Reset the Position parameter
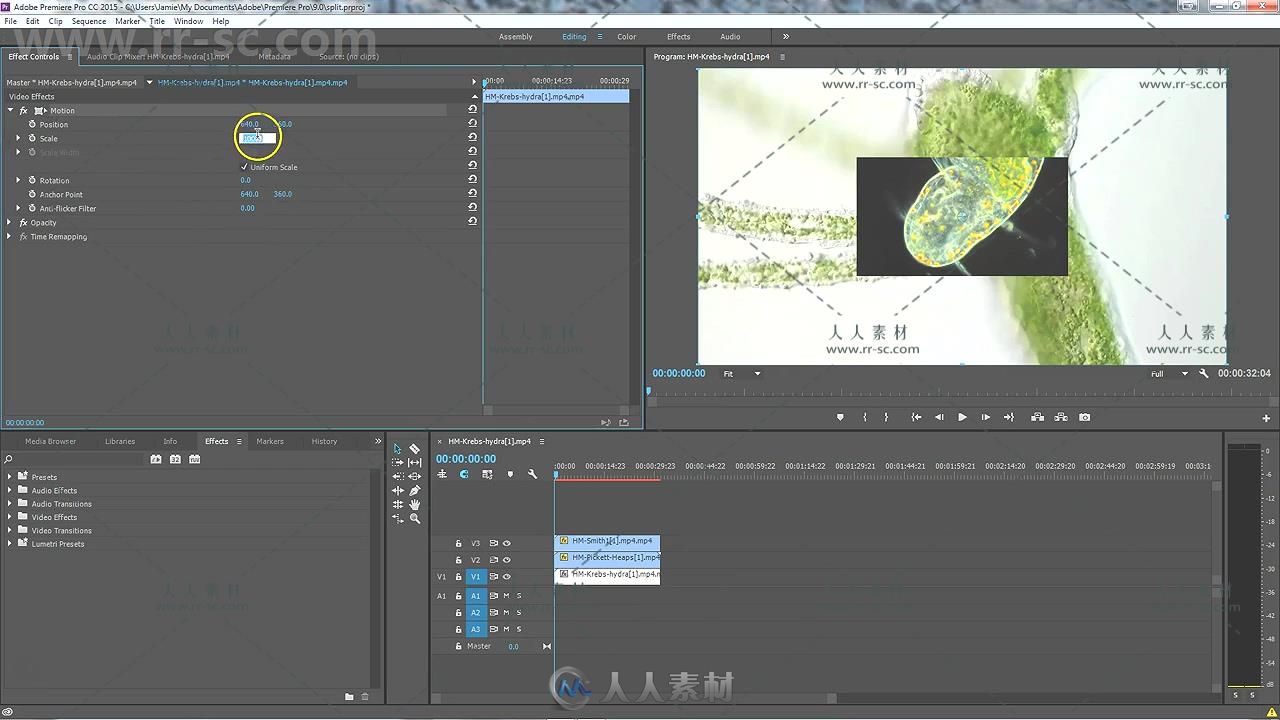Viewport: 1280px width, 720px height. [472, 124]
